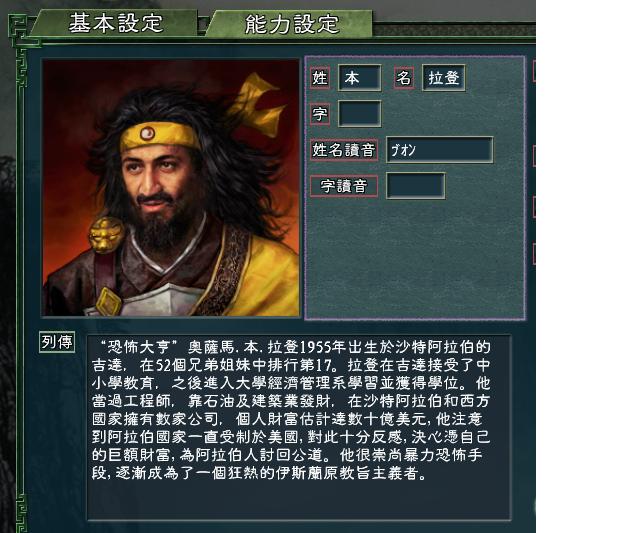Click the 字 label button
The image size is (640, 533).
point(320,114)
